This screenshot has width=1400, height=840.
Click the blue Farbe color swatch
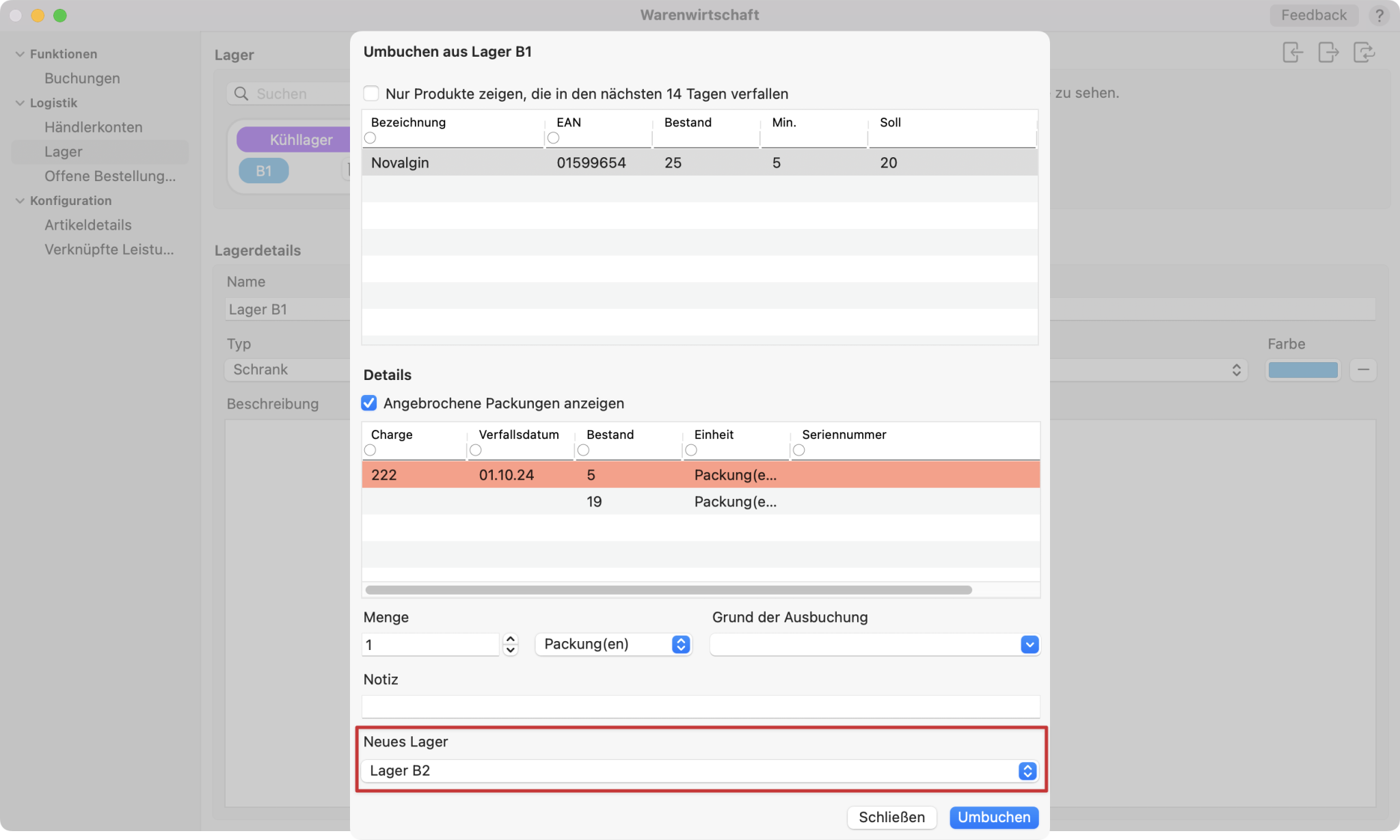point(1303,370)
